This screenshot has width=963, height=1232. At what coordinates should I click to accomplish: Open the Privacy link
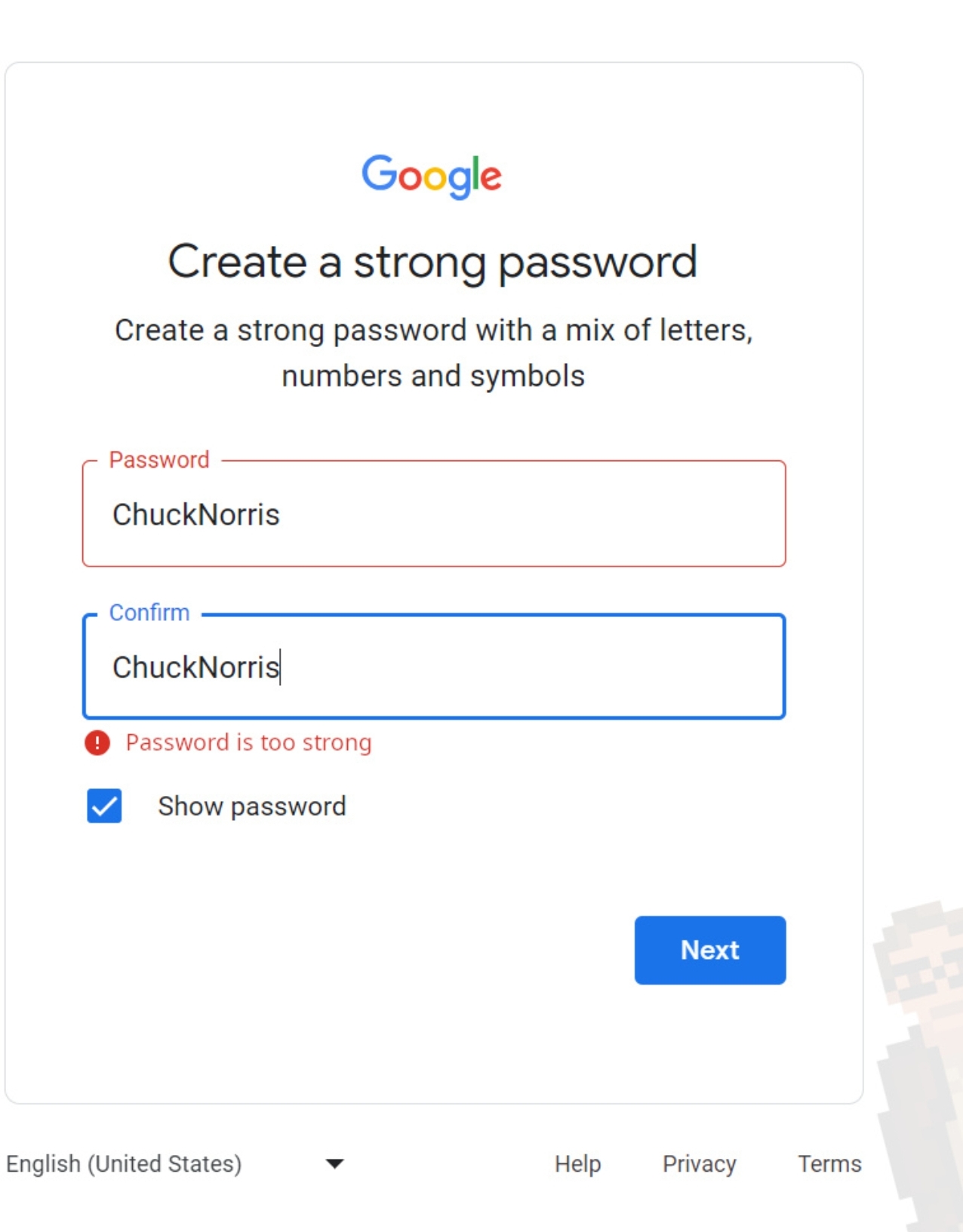(699, 1164)
